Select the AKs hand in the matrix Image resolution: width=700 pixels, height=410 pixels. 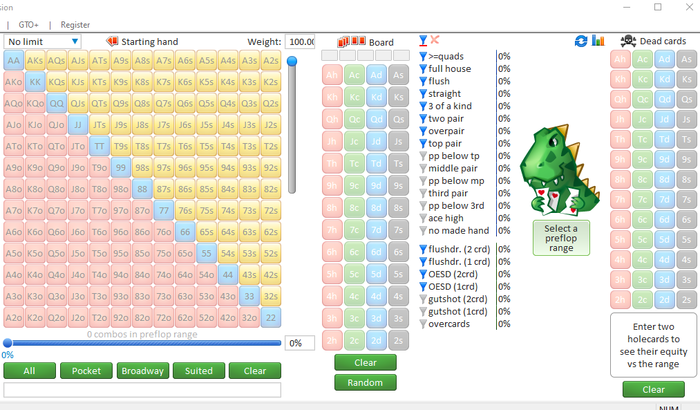(x=35, y=60)
